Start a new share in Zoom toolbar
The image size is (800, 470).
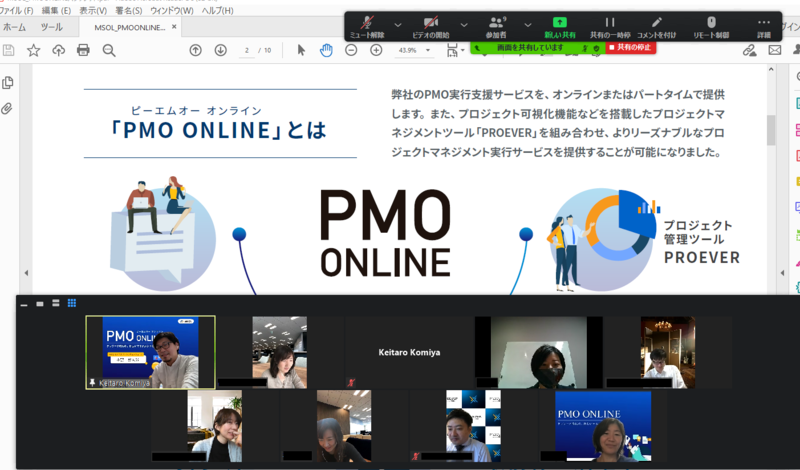coord(560,27)
